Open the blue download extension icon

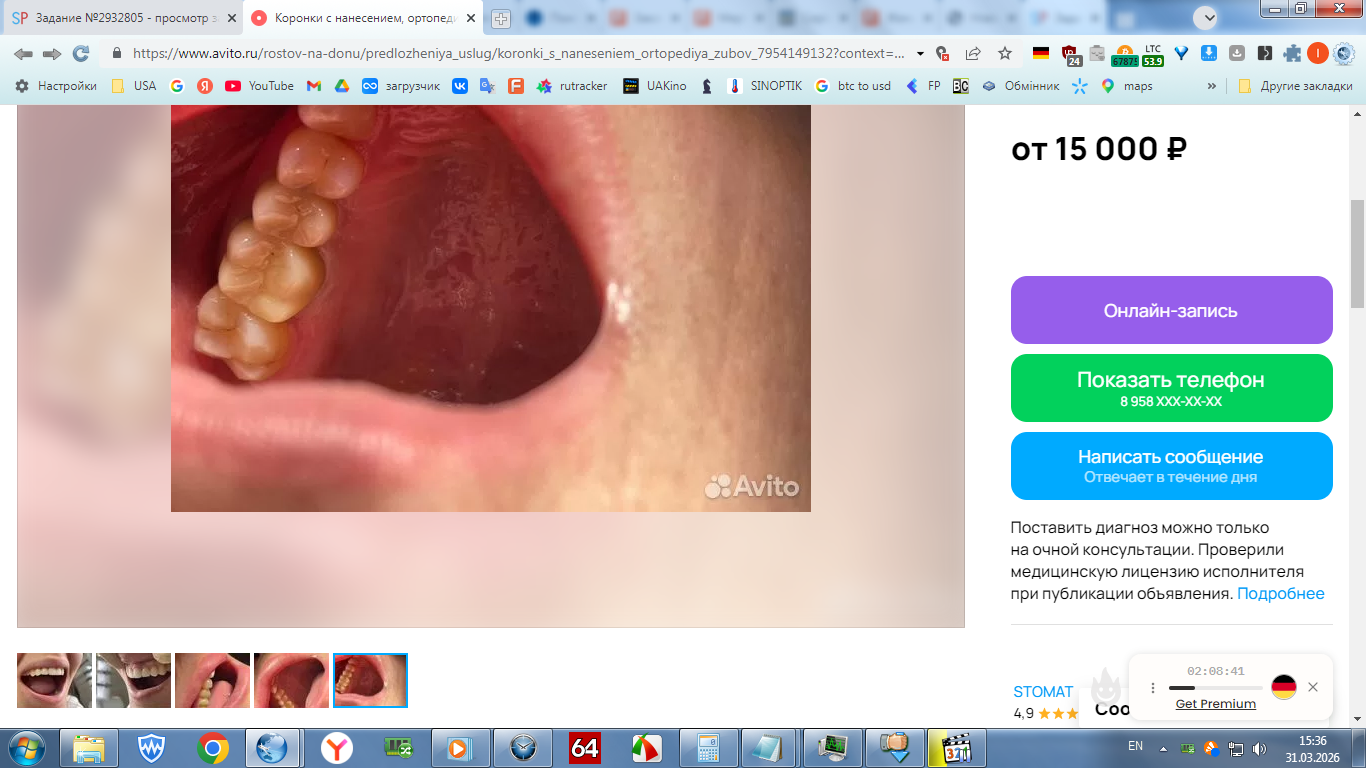[x=1209, y=53]
